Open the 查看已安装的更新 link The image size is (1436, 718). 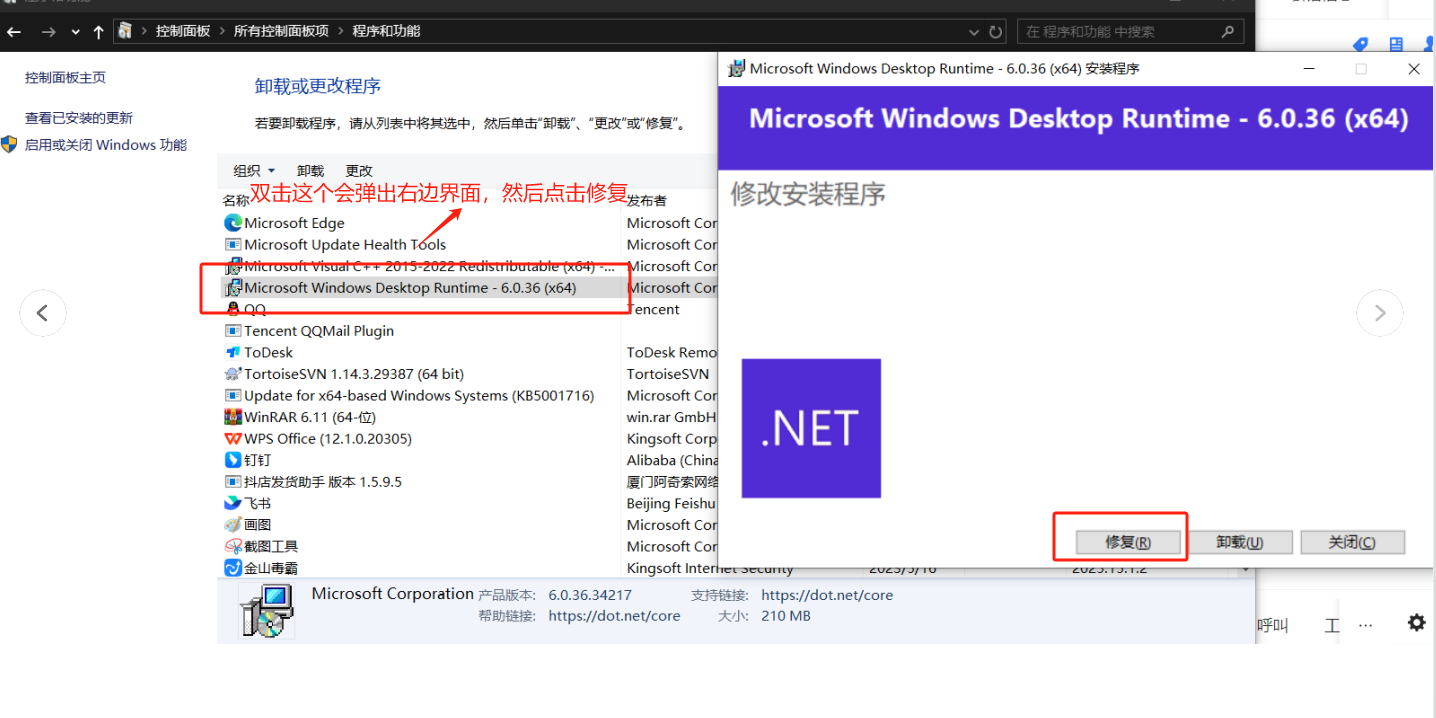(x=79, y=118)
